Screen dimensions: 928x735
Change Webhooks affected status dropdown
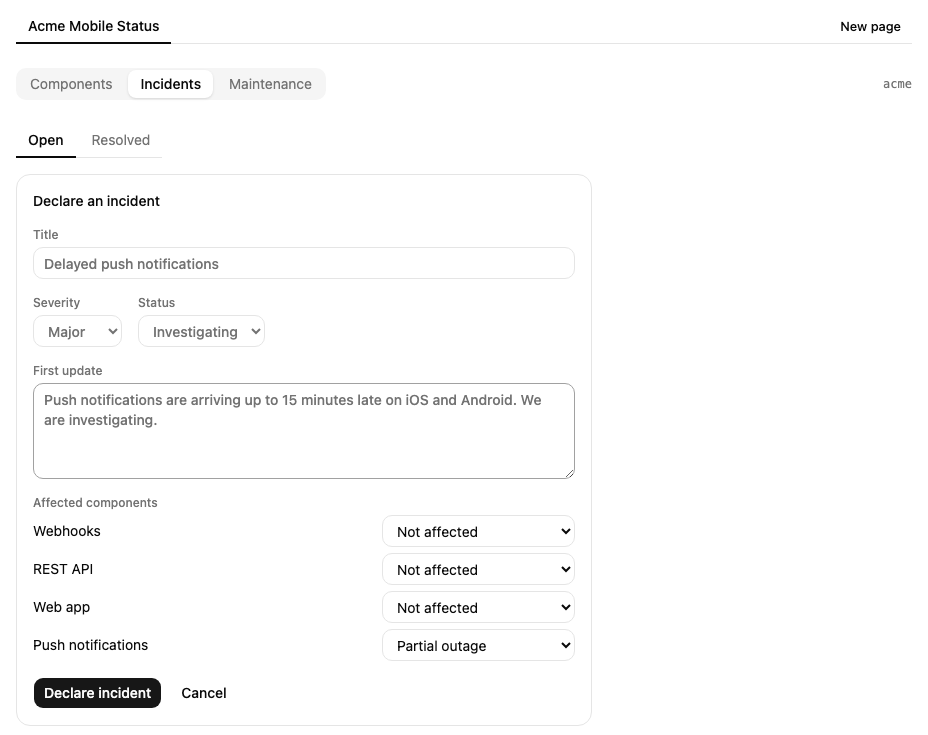point(478,531)
